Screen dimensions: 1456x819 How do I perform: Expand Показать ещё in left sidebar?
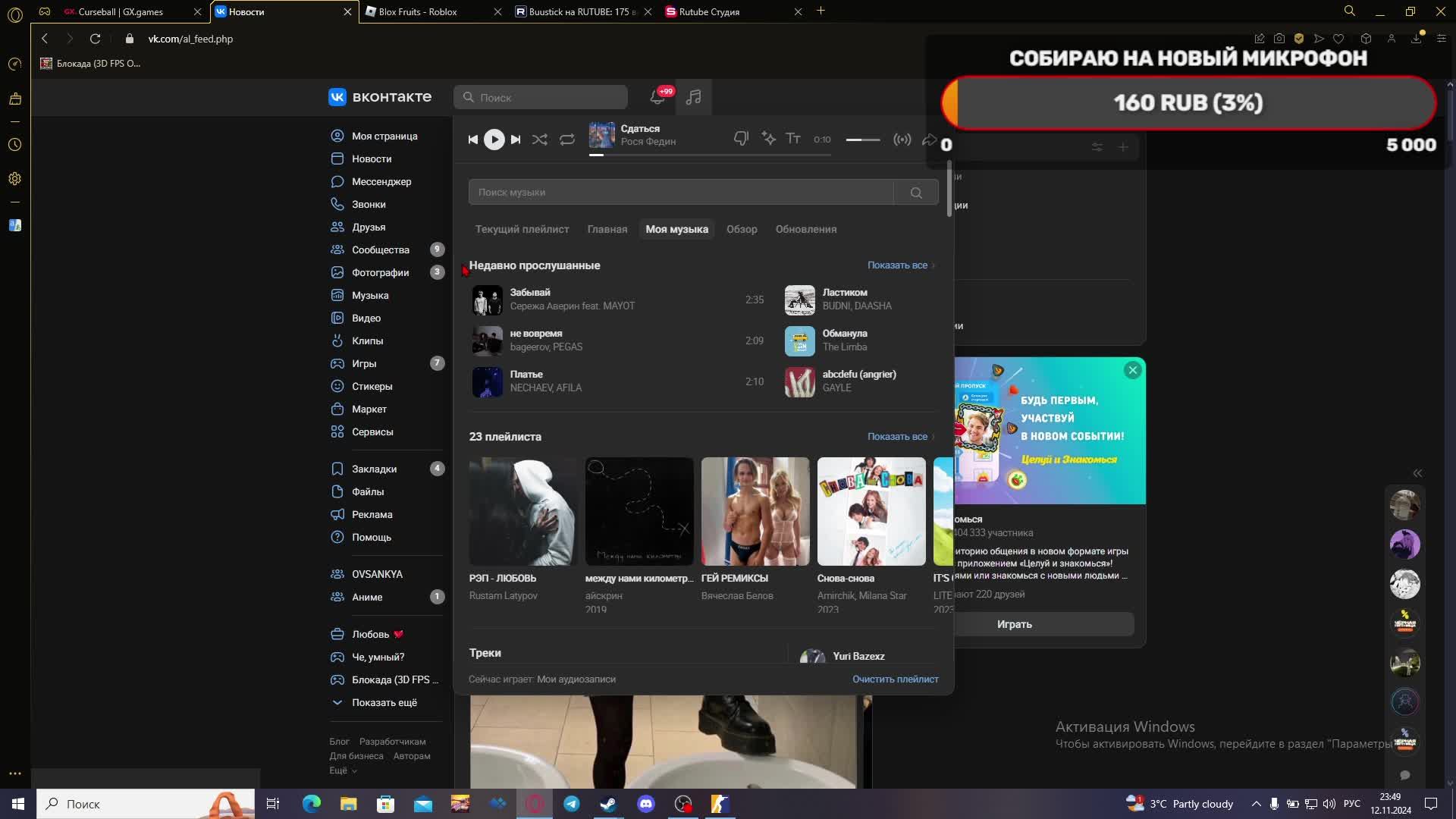(384, 702)
